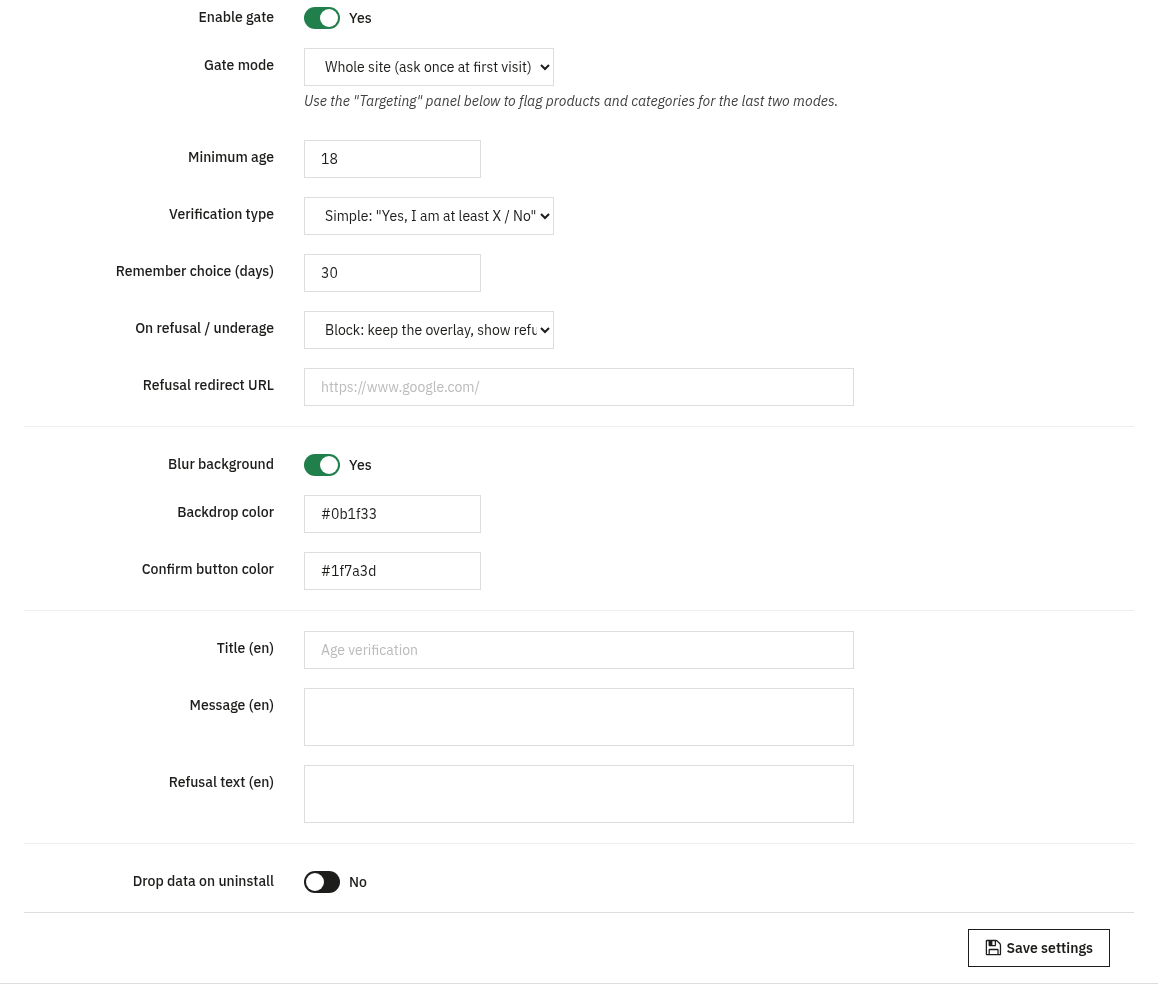Click the Targeting panel hint text

point(571,101)
